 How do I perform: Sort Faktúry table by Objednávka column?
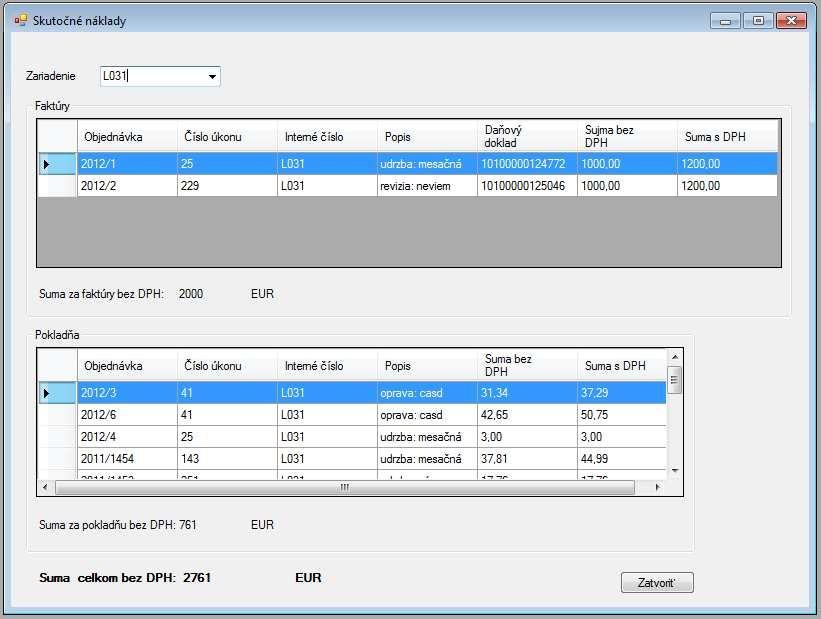tap(127, 137)
